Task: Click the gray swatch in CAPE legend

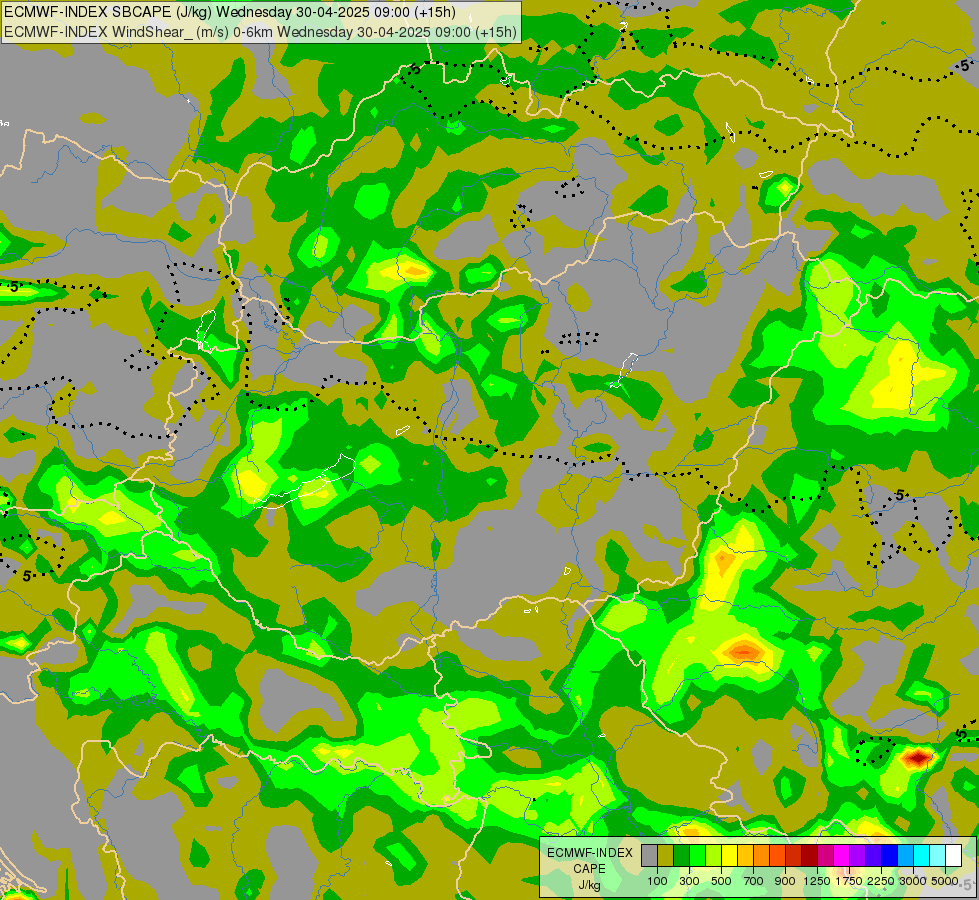Action: pos(649,856)
